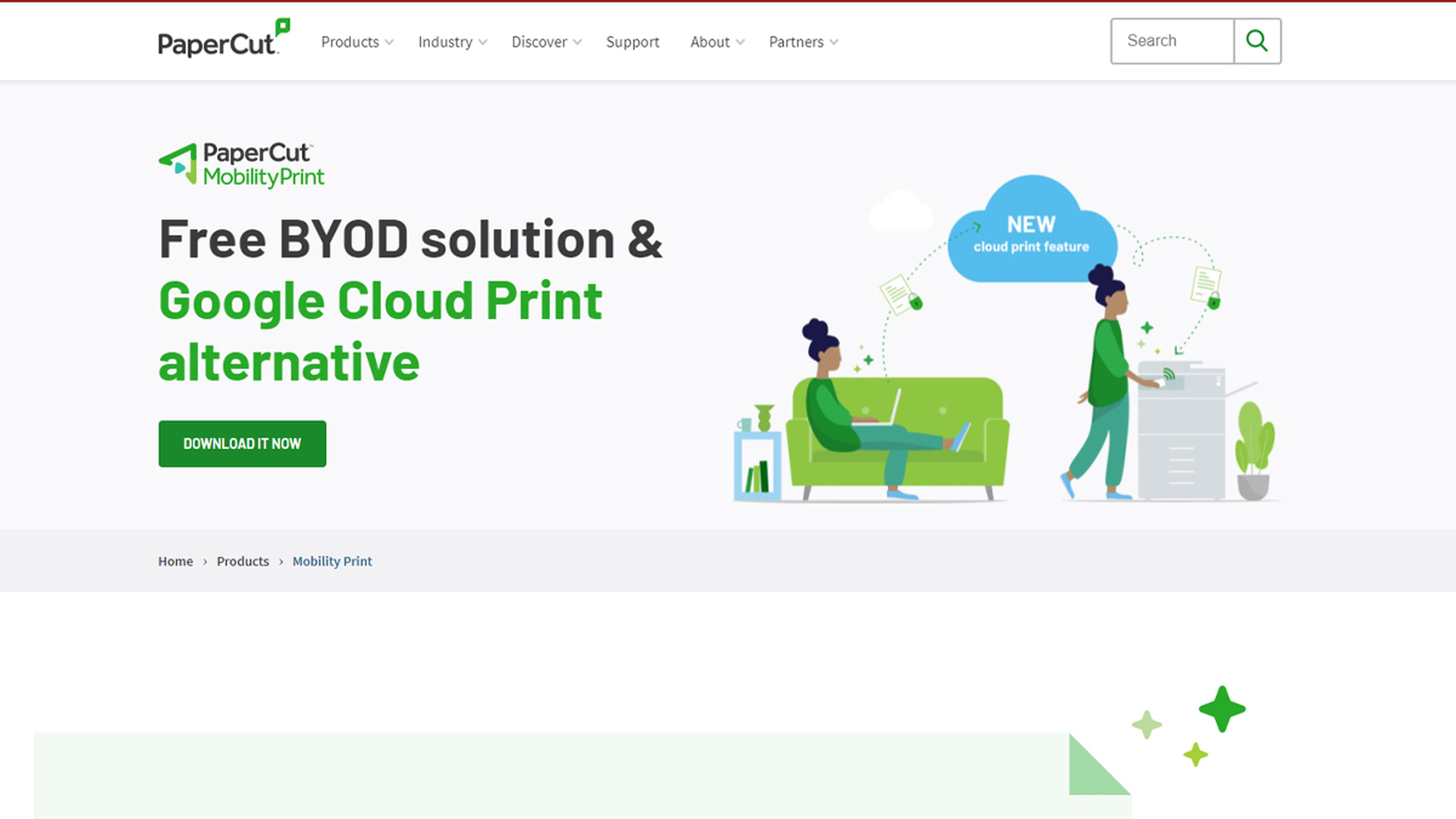Click the PaperCut logo in header
This screenshot has height=819, width=1456.
pos(224,38)
